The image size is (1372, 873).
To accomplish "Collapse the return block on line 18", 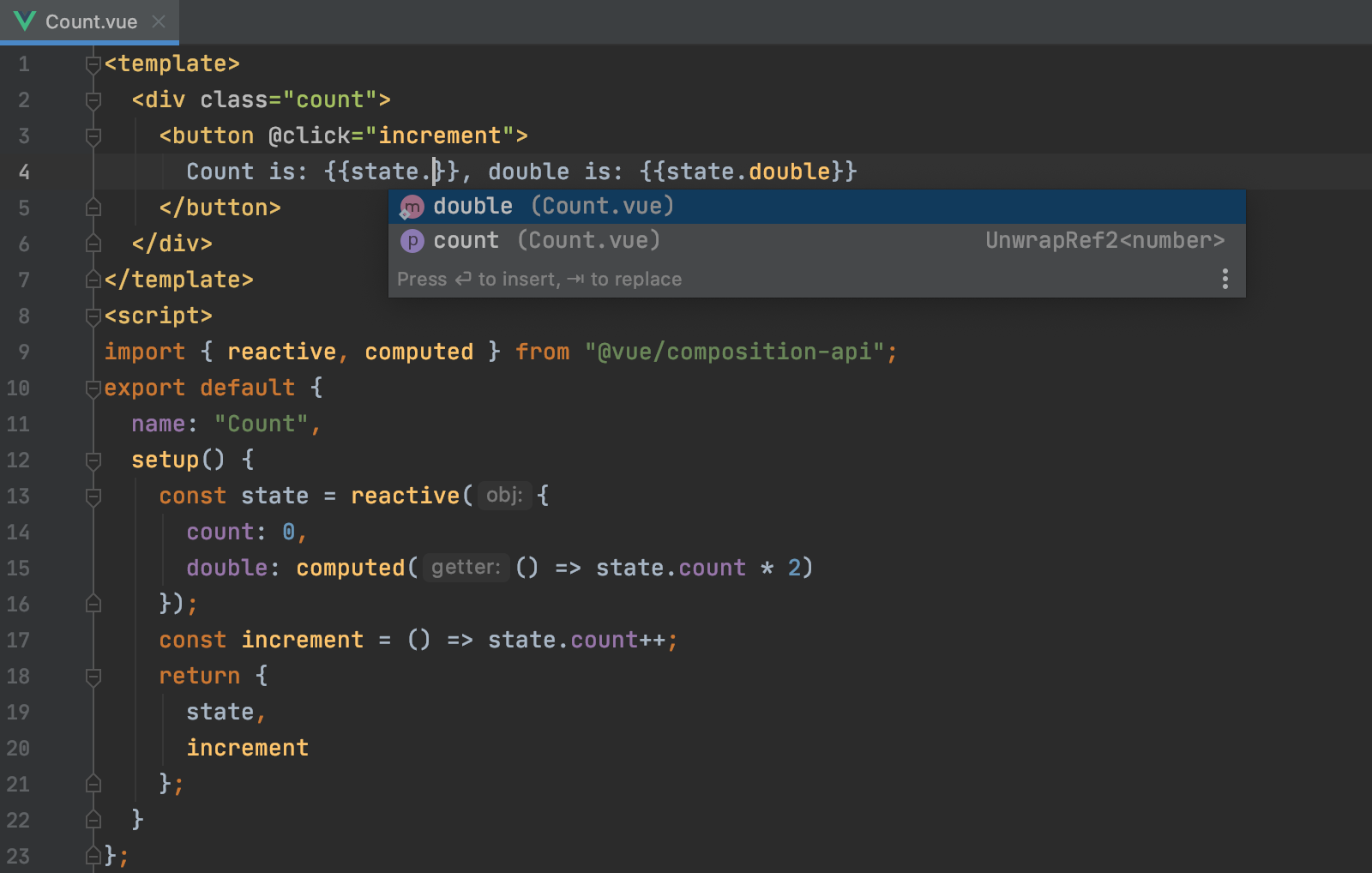I will click(x=93, y=677).
